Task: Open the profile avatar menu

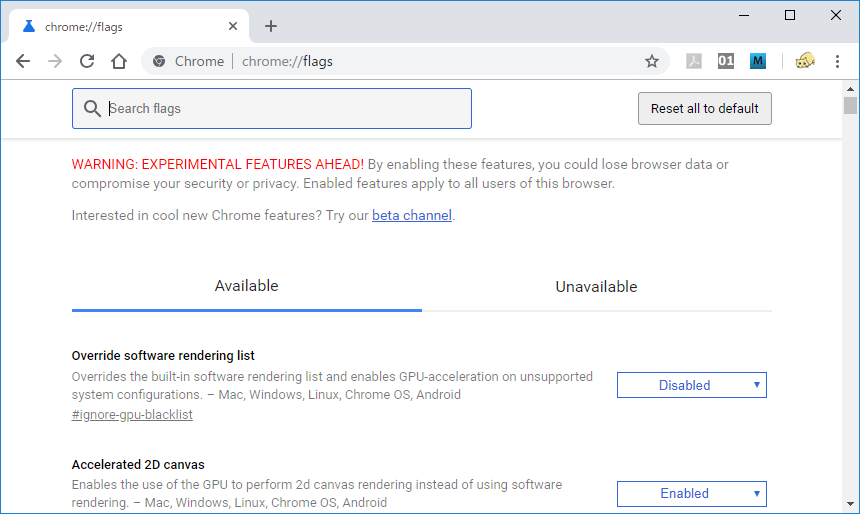Action: (805, 61)
